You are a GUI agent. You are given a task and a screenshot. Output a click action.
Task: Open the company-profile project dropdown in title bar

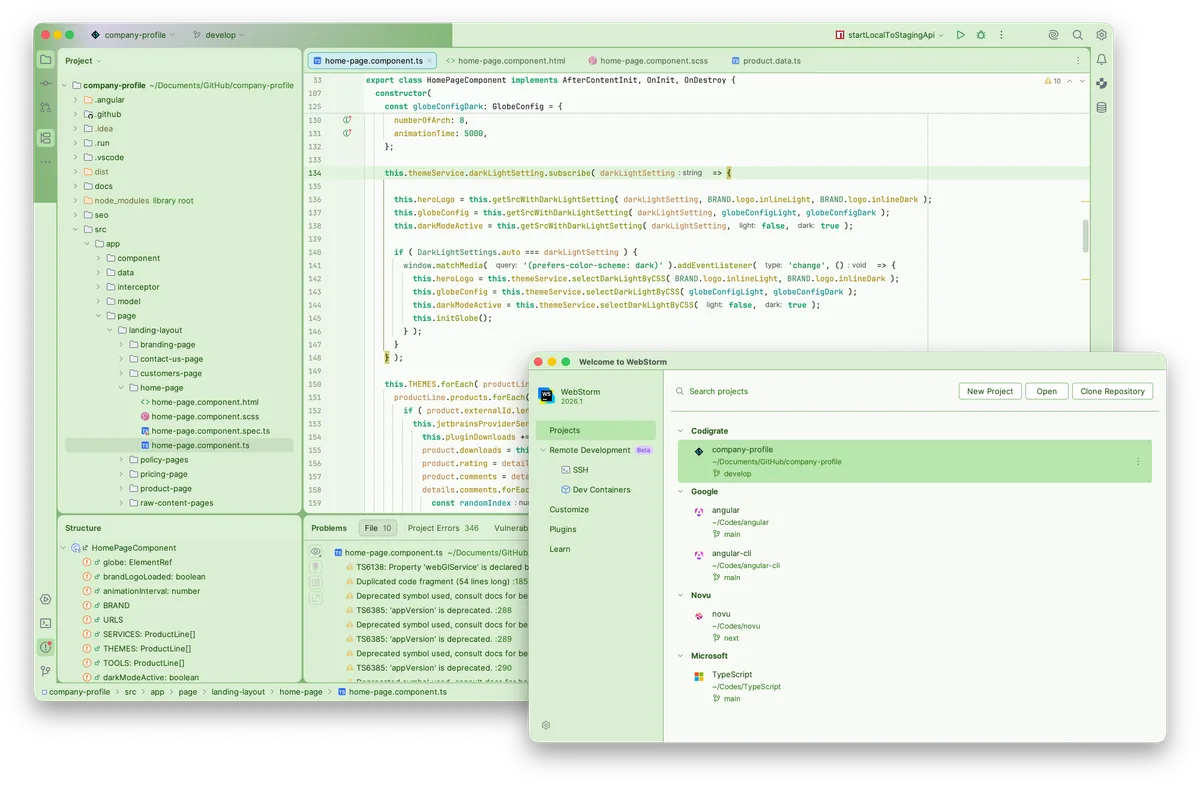tap(132, 35)
